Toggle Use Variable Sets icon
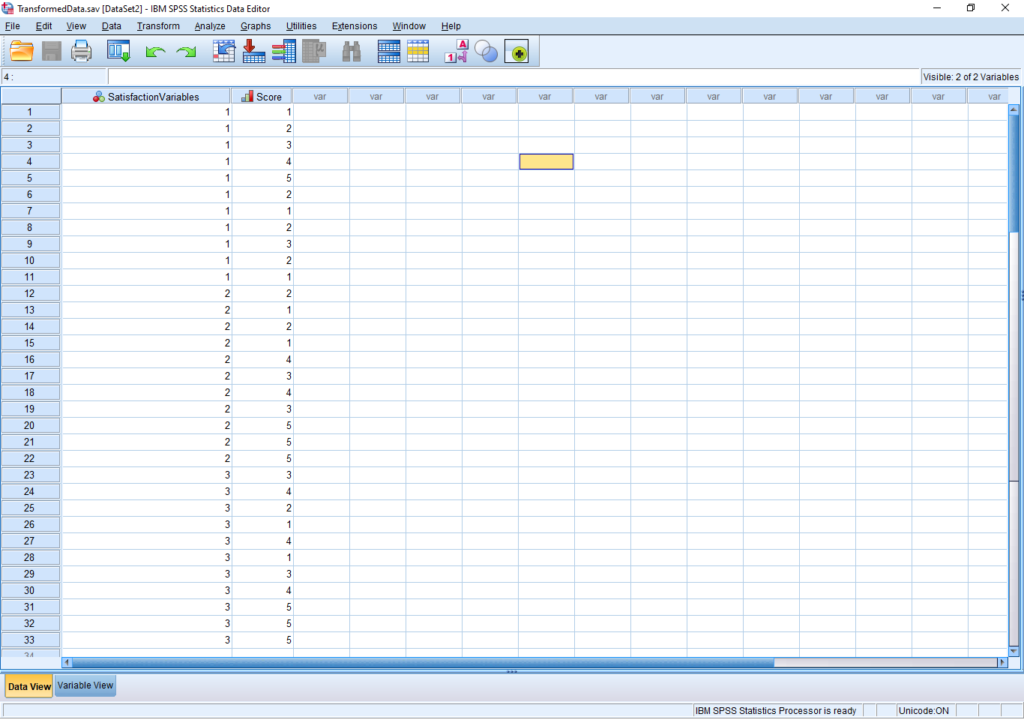Image resolution: width=1024 pixels, height=720 pixels. (x=486, y=50)
